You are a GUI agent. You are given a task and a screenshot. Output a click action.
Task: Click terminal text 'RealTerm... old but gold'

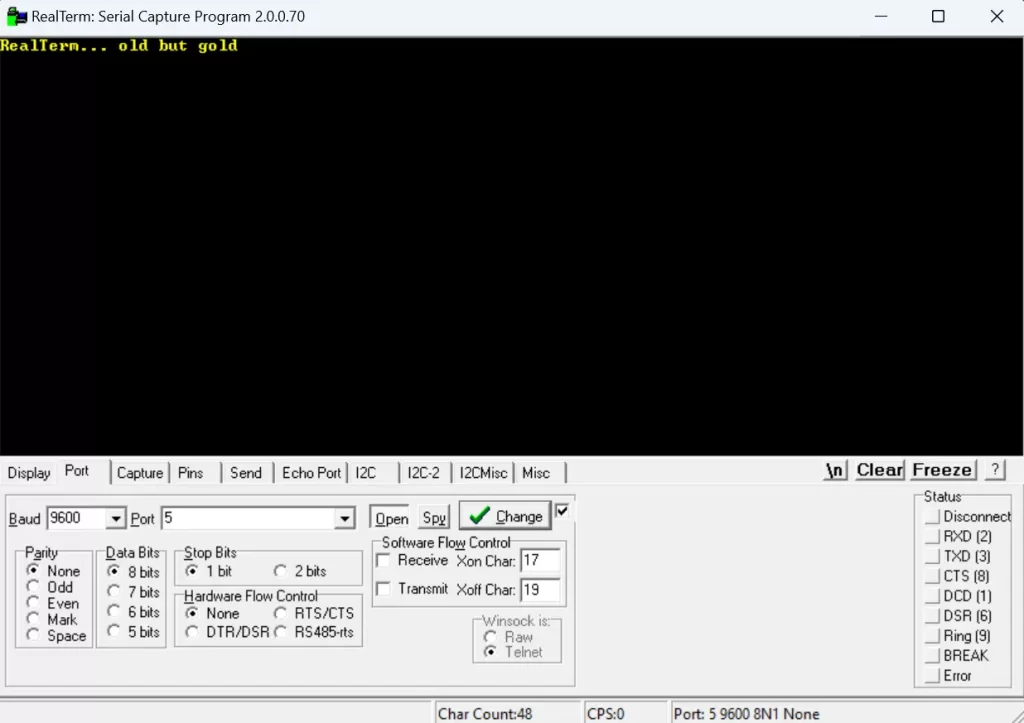[119, 46]
